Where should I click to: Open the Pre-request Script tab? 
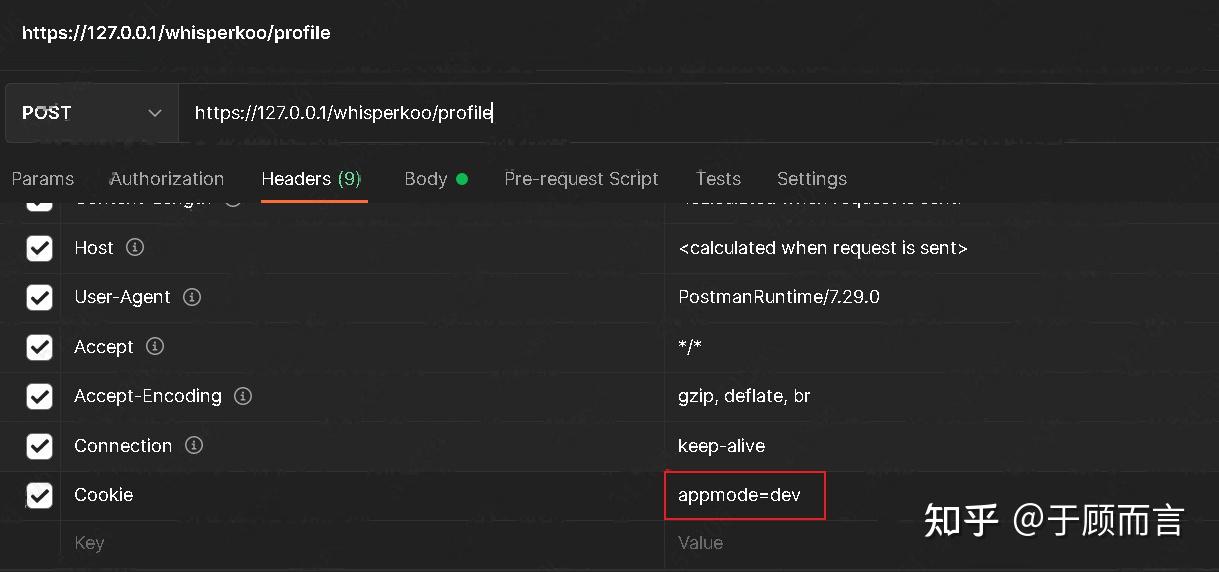tap(581, 179)
